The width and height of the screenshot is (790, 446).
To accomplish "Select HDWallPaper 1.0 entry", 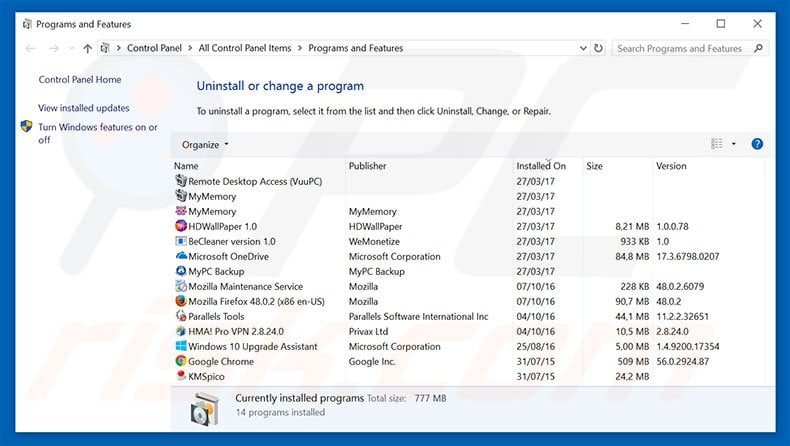I will tap(222, 226).
